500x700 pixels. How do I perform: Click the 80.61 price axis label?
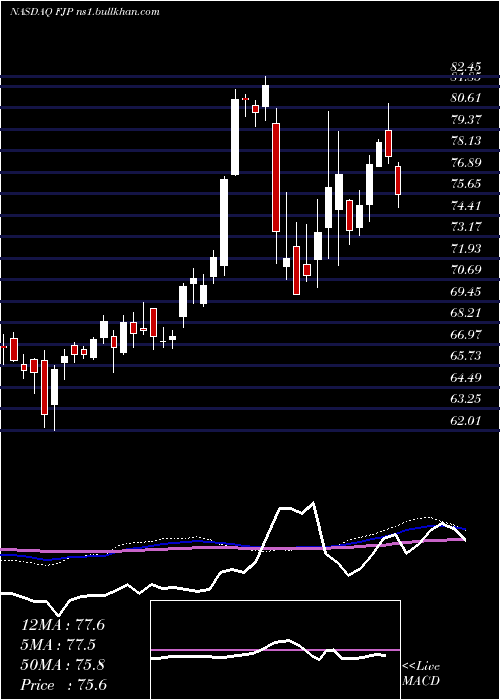click(466, 98)
